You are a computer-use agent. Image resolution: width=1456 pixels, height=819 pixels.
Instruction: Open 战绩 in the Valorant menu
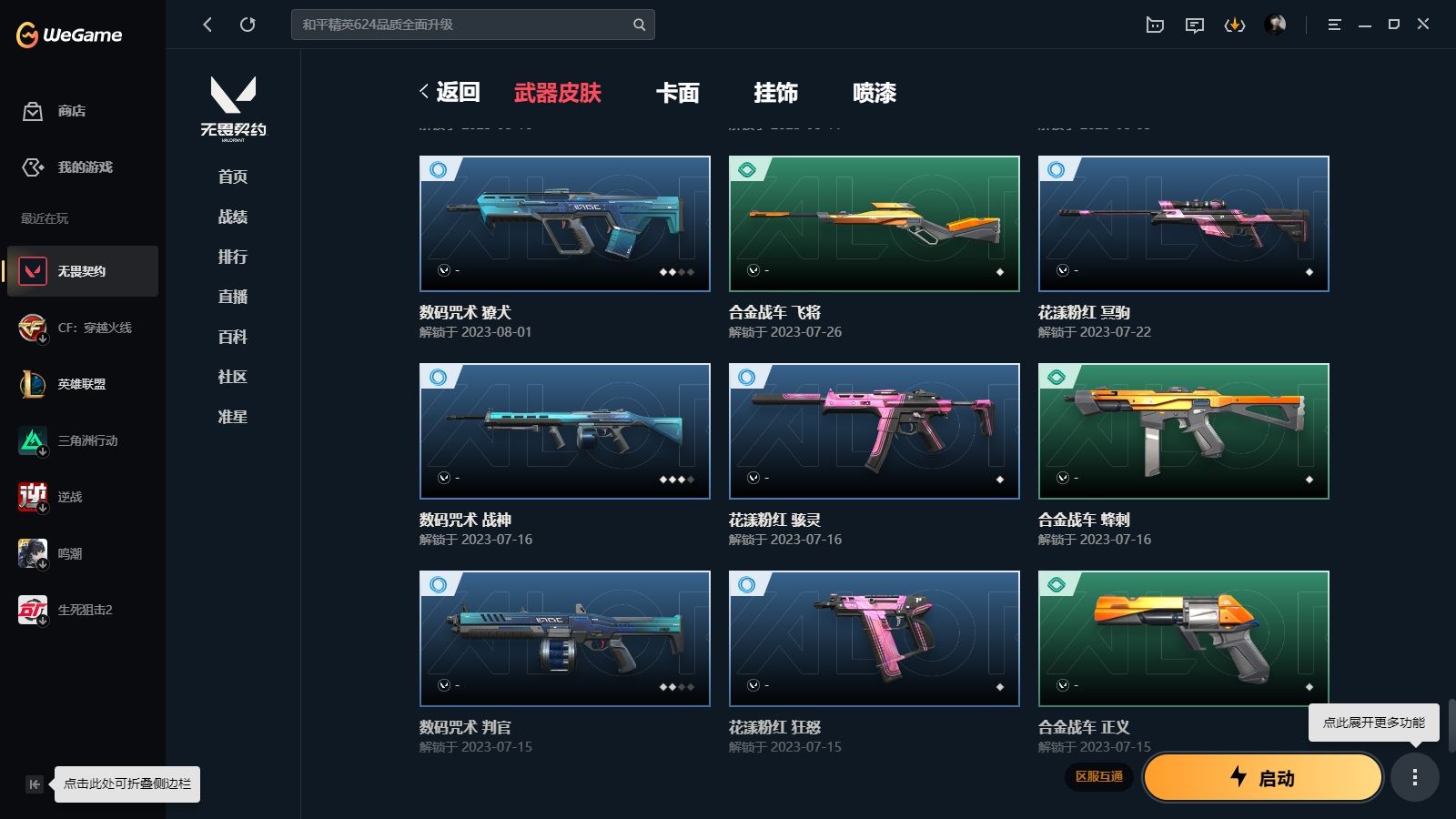pos(233,217)
